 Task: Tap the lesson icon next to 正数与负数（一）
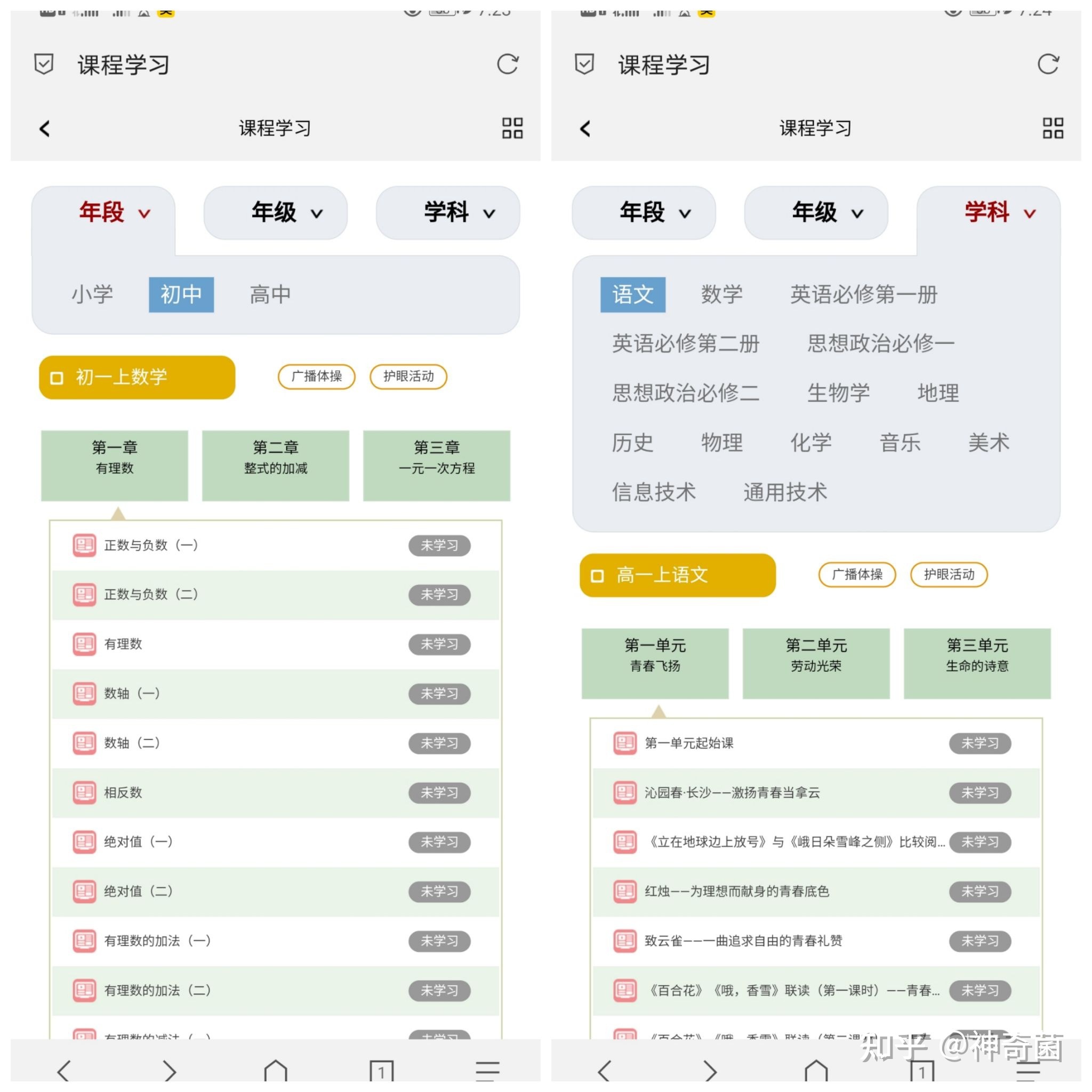84,545
